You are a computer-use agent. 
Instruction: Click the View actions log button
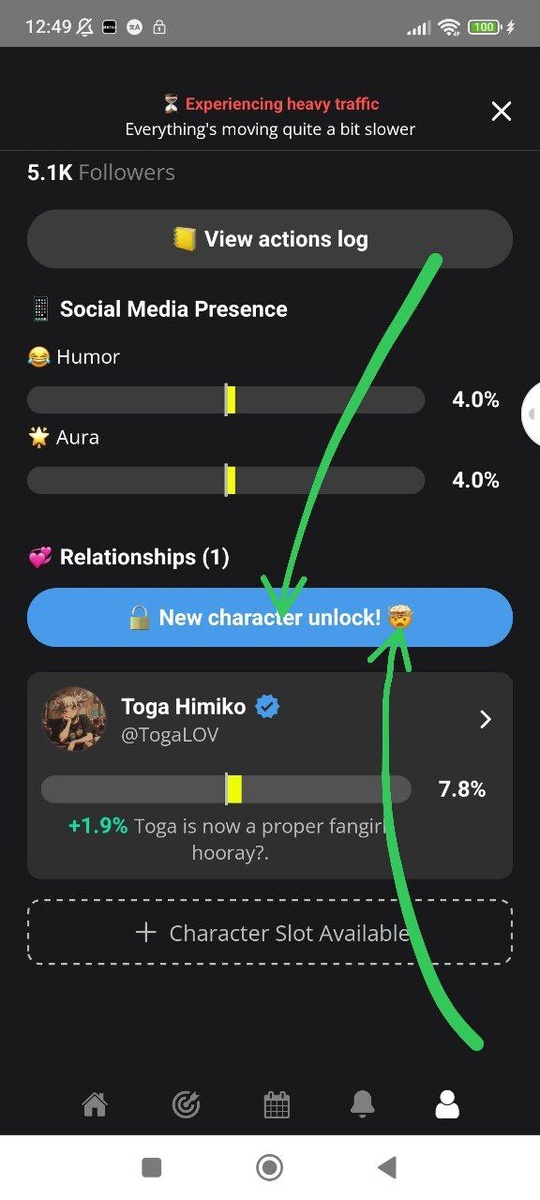tap(270, 239)
